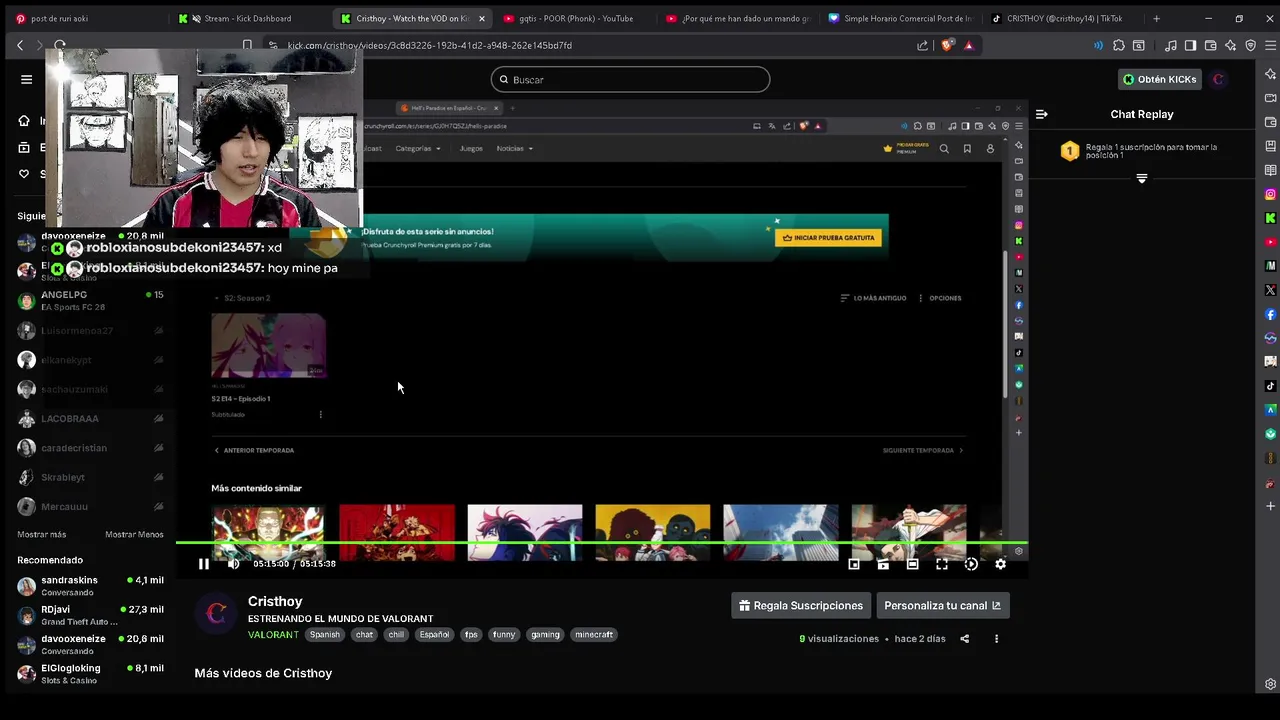Switch to Simple Horario Comercial tab

tap(900, 18)
